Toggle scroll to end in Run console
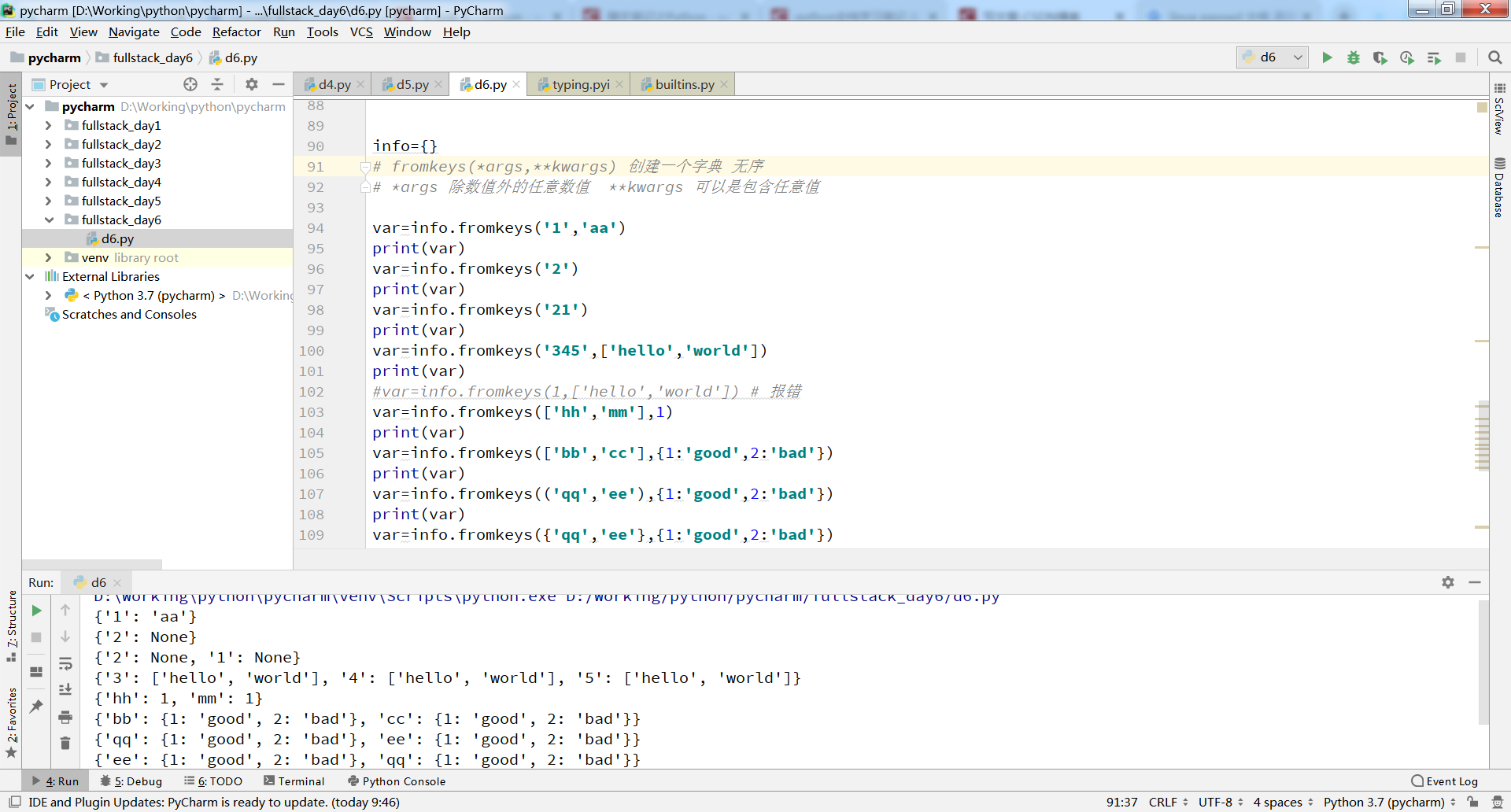The image size is (1511, 812). click(x=65, y=689)
